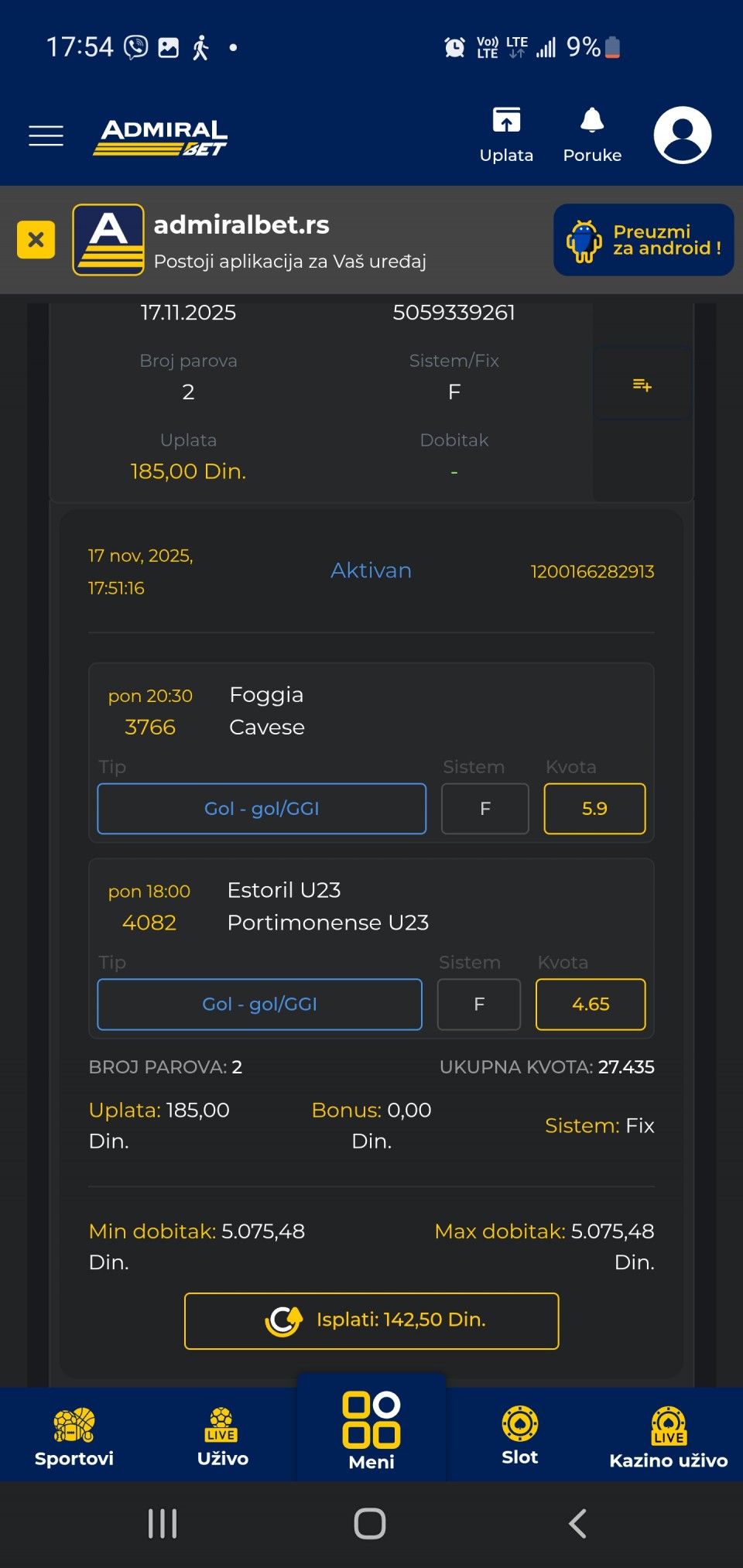Dismiss the app download banner

pyautogui.click(x=36, y=240)
